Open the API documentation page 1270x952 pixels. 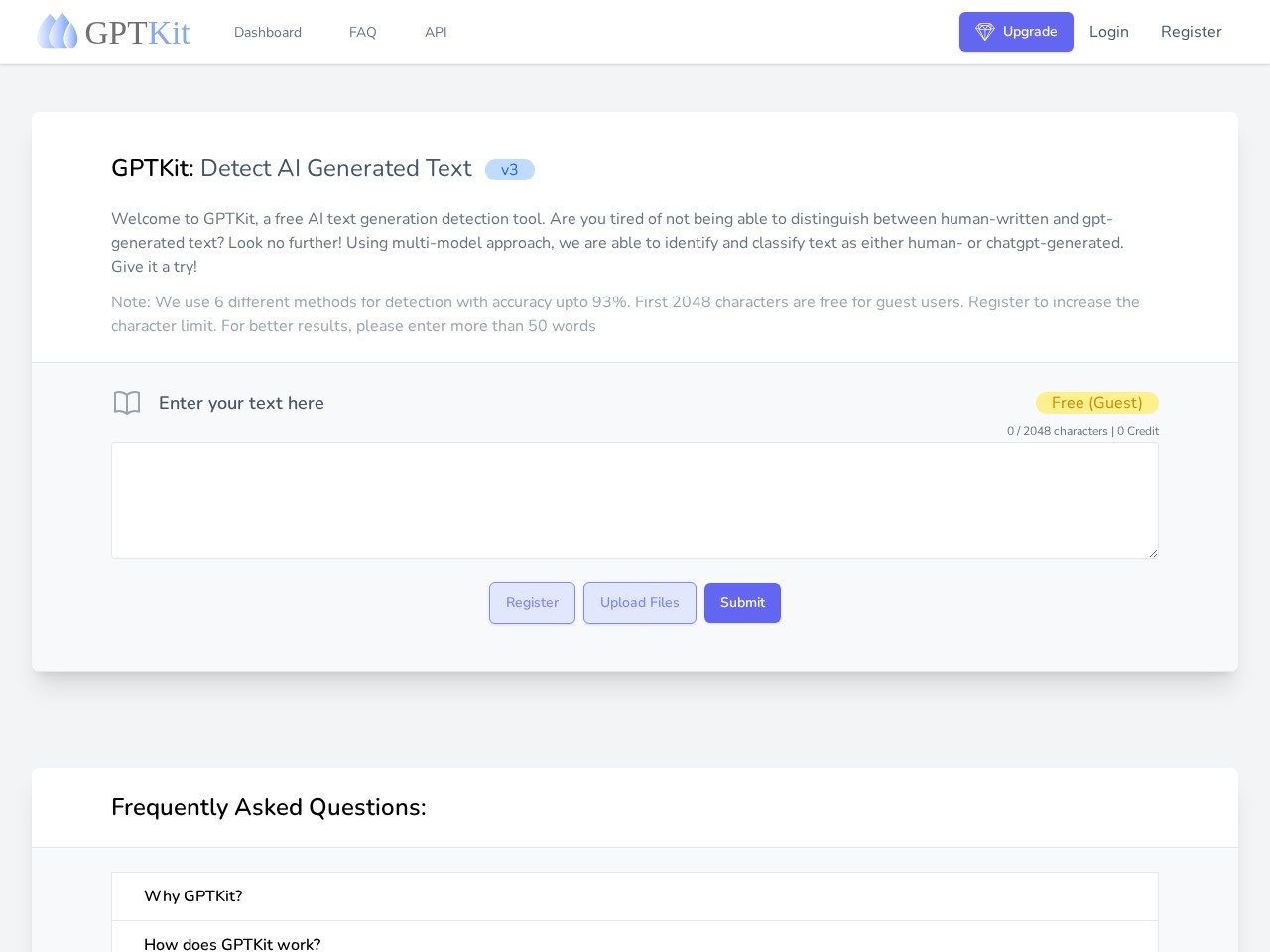(436, 32)
